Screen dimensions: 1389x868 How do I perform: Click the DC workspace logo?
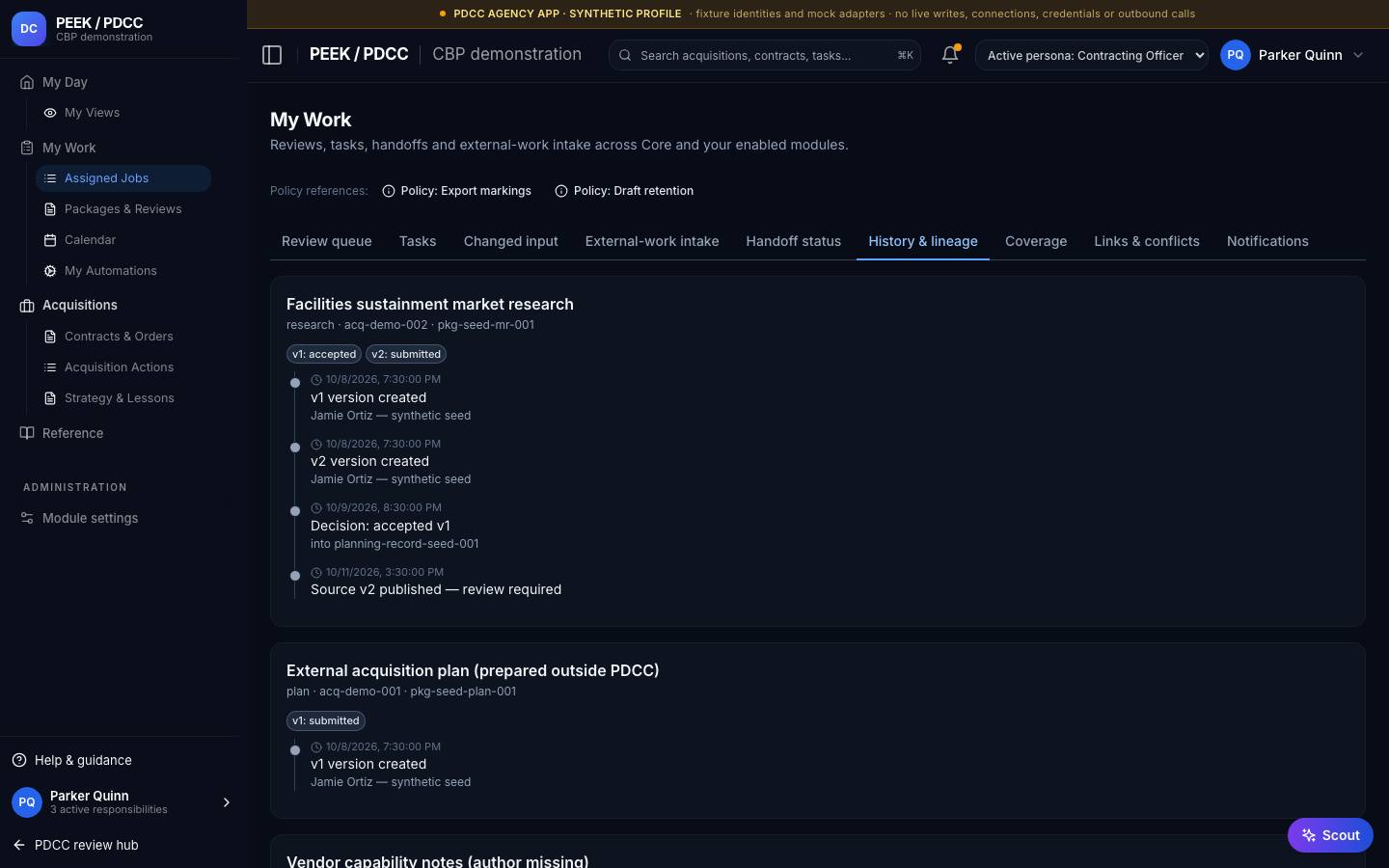coord(29,29)
